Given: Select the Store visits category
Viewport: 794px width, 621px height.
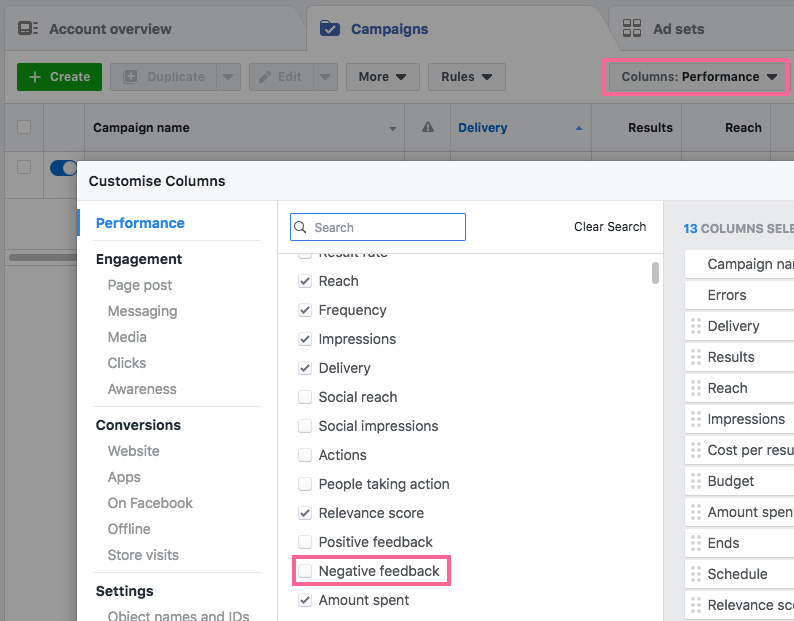Looking at the screenshot, I should [x=143, y=555].
